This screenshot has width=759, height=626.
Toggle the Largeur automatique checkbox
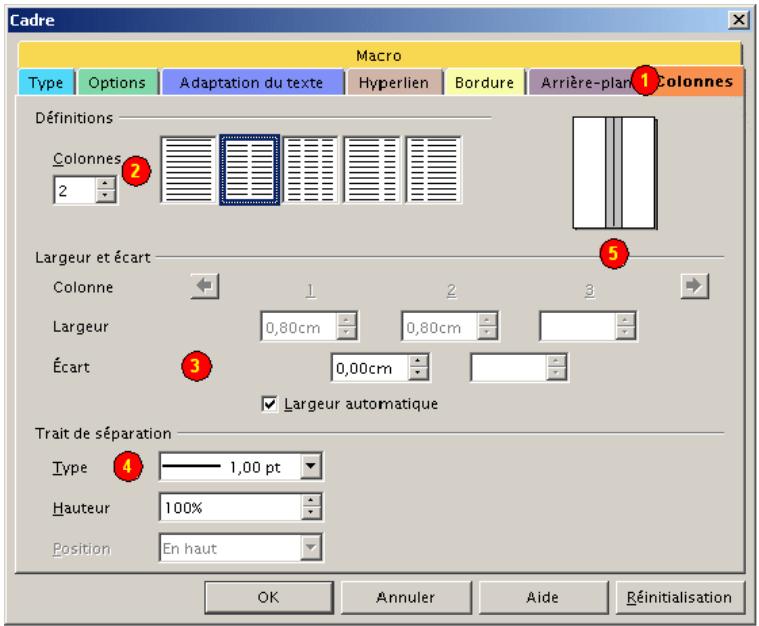tap(269, 404)
